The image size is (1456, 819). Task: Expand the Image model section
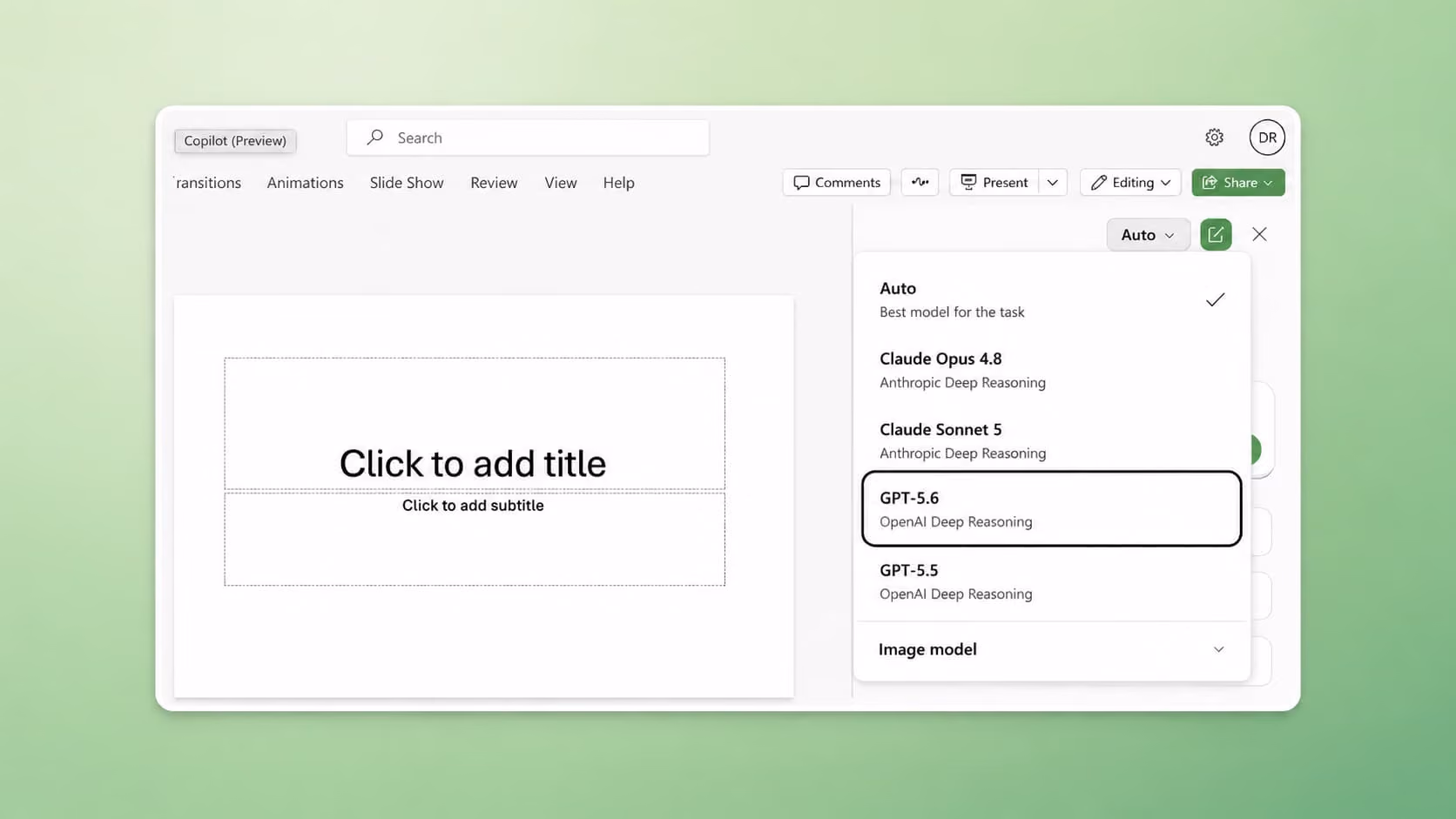click(x=1052, y=649)
